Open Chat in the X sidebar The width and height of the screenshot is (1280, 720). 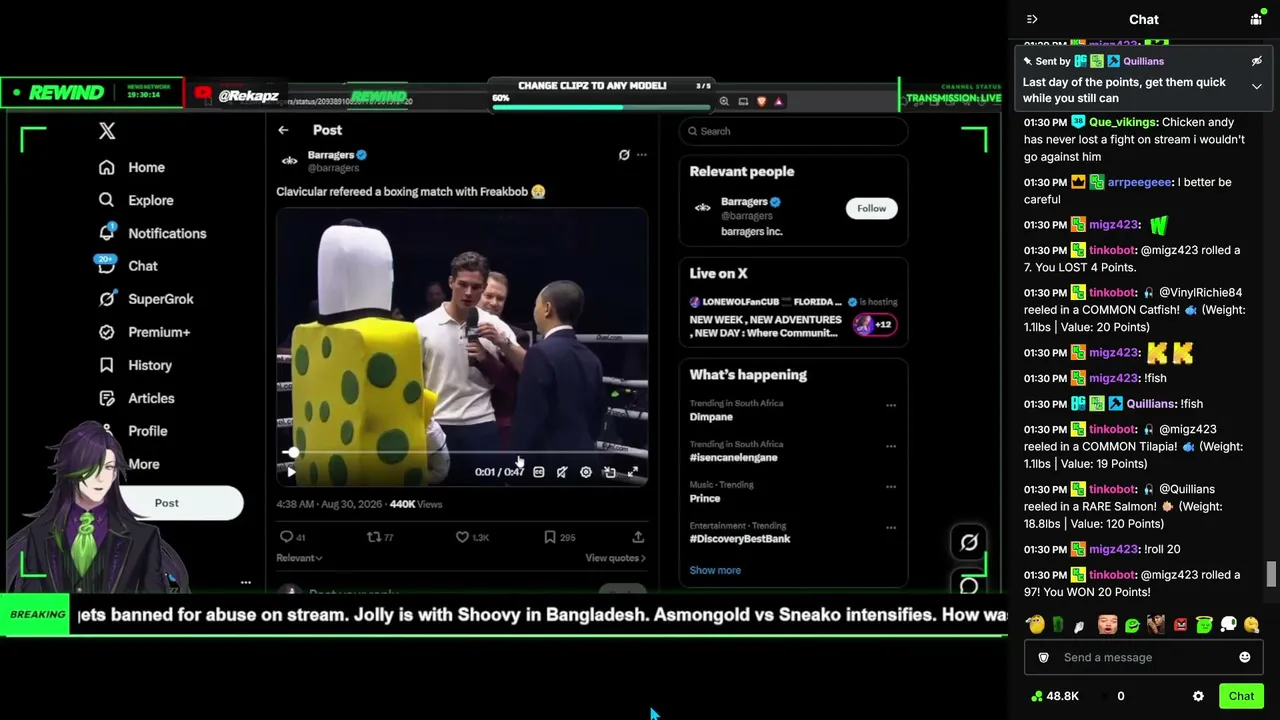(x=127, y=266)
